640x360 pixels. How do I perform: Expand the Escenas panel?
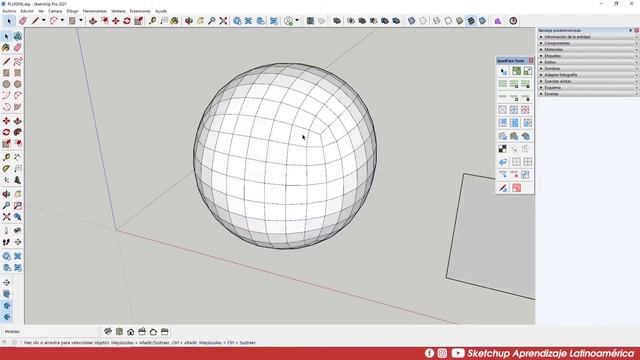[588, 94]
